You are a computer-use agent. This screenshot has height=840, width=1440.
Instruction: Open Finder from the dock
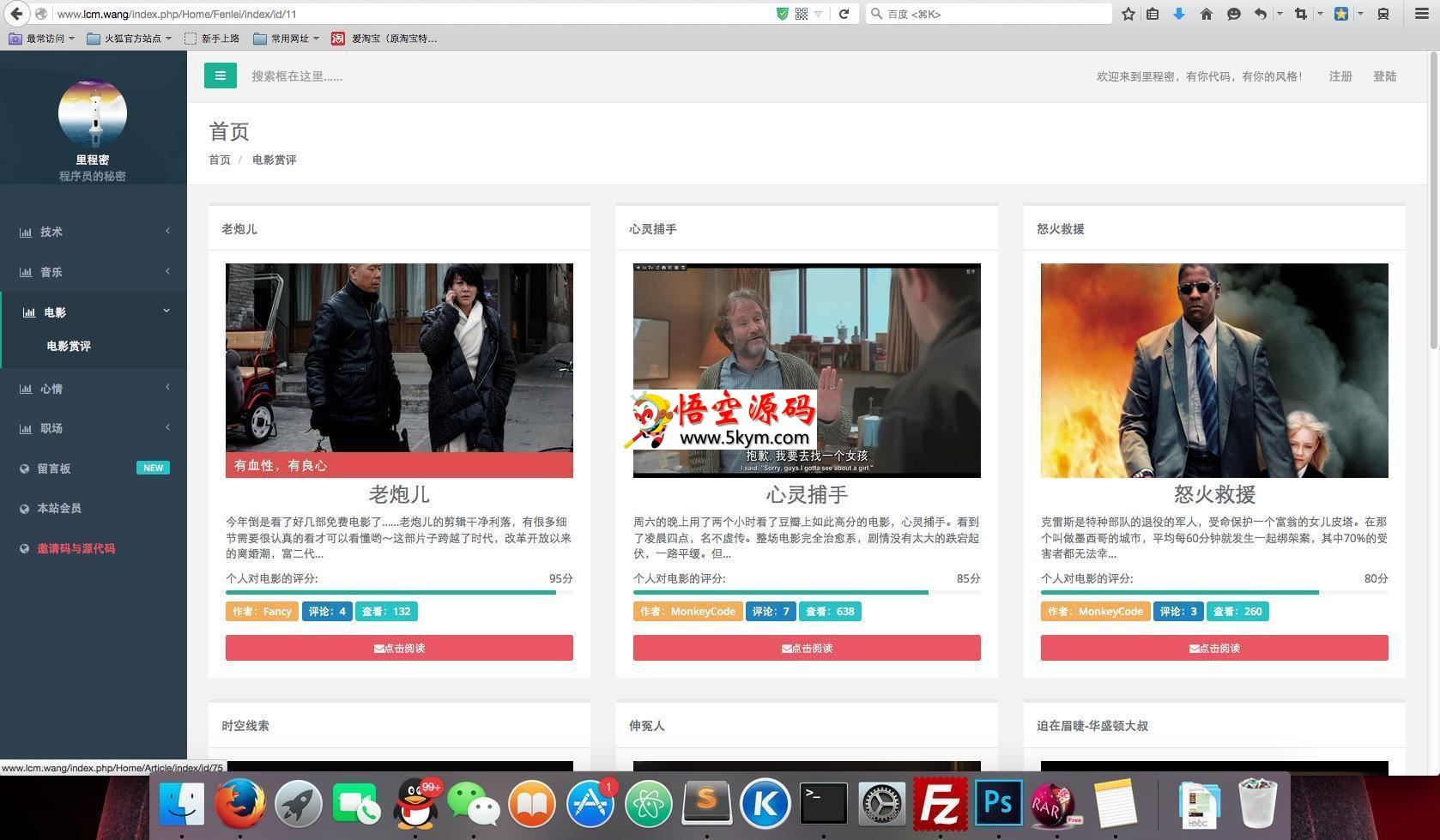pos(182,804)
